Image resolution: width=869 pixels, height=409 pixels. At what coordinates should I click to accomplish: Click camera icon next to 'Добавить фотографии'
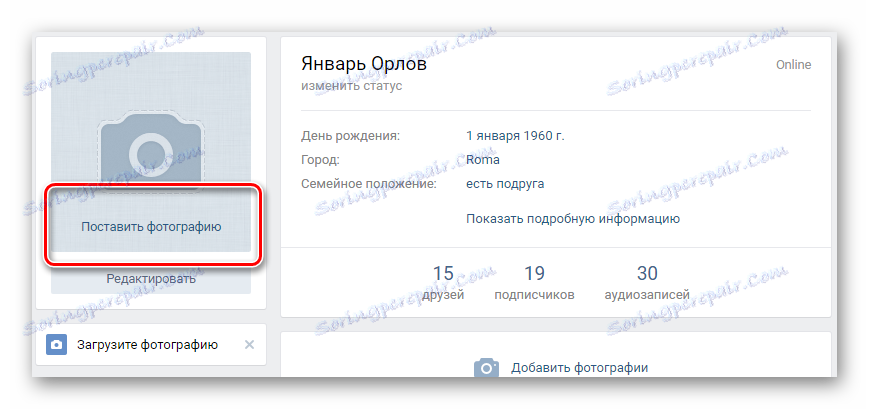pos(486,367)
